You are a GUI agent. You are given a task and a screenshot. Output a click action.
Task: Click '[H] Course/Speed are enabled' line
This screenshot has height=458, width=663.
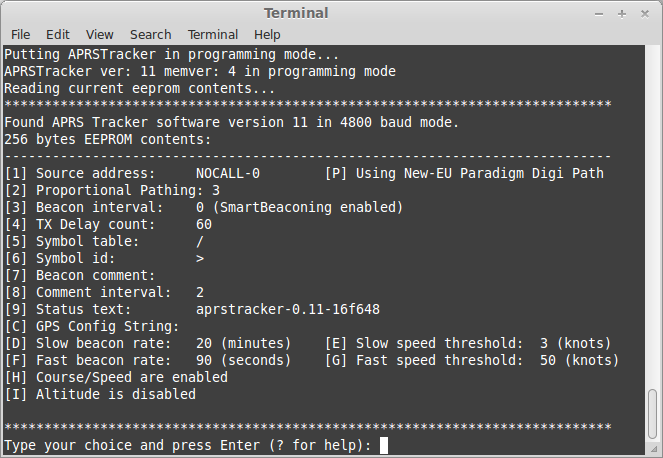coord(116,377)
